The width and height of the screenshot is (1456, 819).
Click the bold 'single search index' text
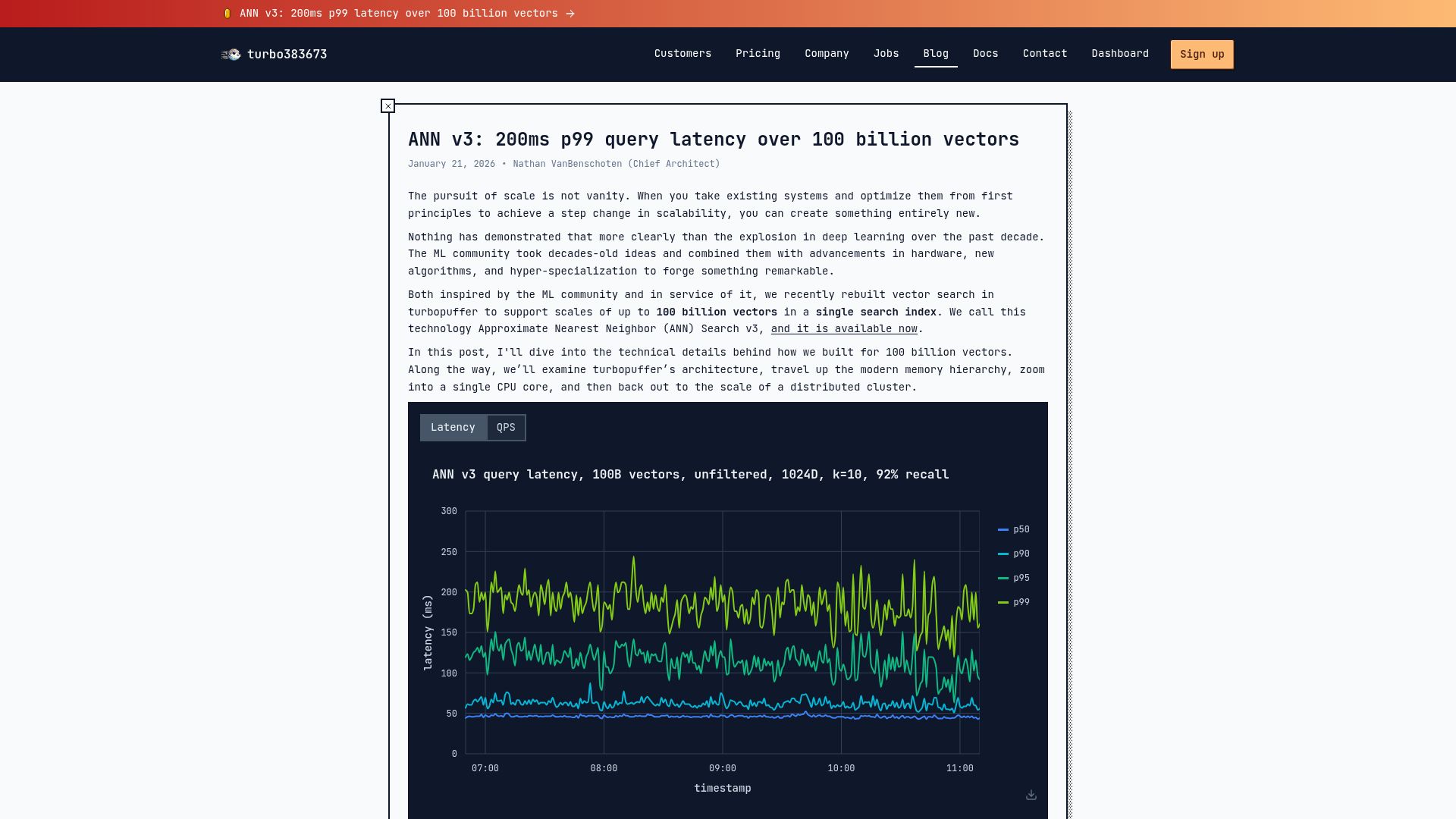(876, 312)
